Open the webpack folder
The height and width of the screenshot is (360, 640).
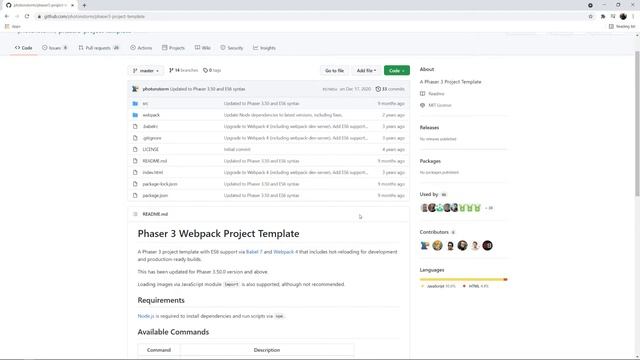pyautogui.click(x=151, y=115)
